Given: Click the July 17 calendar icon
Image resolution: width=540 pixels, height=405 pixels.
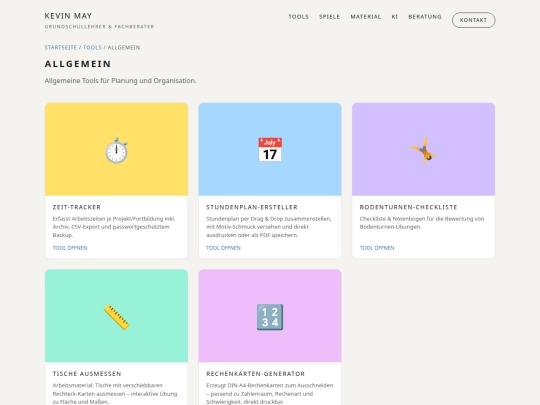Looking at the screenshot, I should click(x=270, y=149).
